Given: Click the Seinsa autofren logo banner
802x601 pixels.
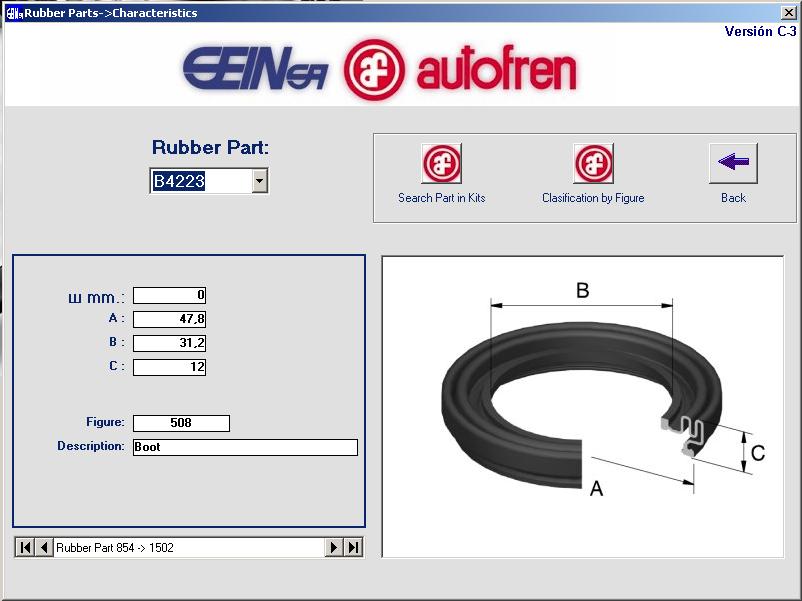Looking at the screenshot, I should coord(380,69).
